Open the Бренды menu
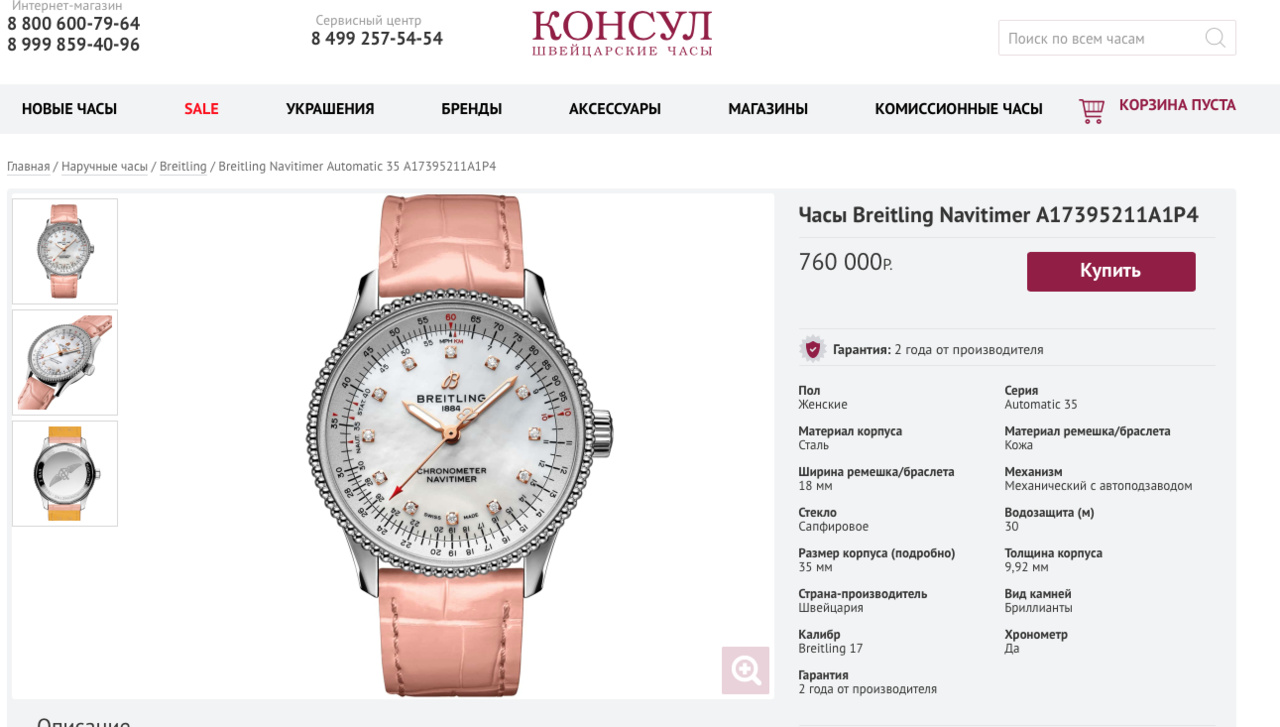This screenshot has height=727, width=1280. pyautogui.click(x=472, y=109)
